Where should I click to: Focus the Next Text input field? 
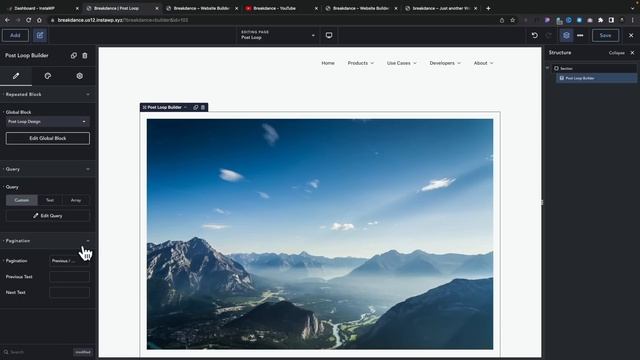(x=69, y=292)
